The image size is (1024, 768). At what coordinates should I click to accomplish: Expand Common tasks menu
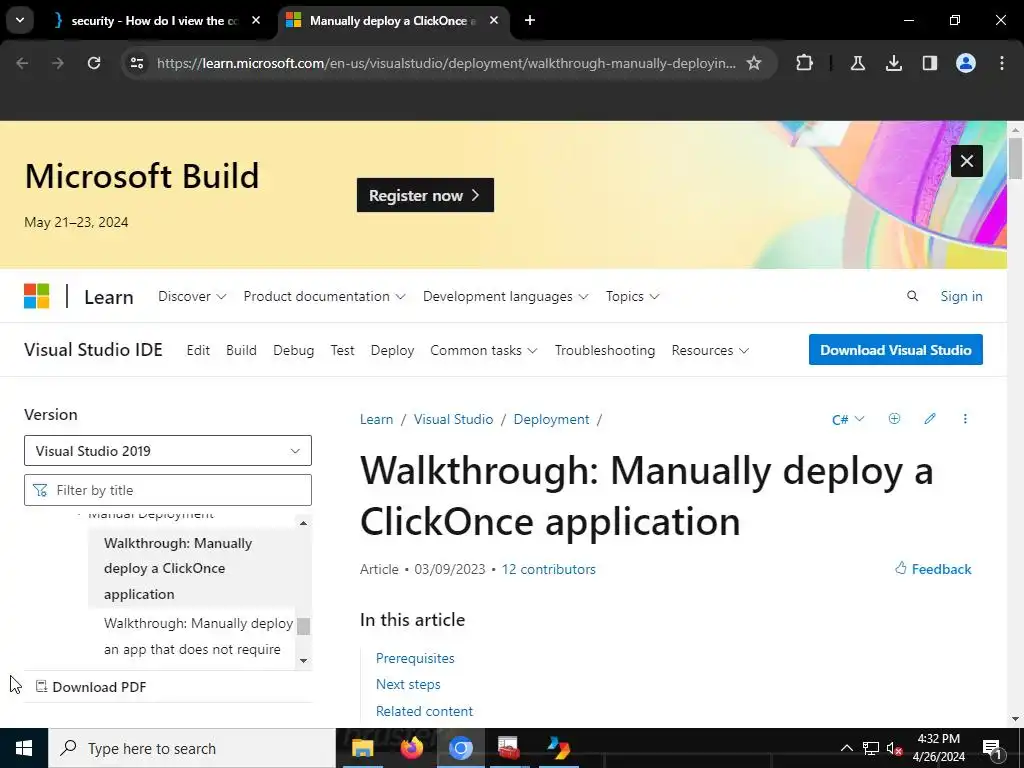tap(483, 350)
